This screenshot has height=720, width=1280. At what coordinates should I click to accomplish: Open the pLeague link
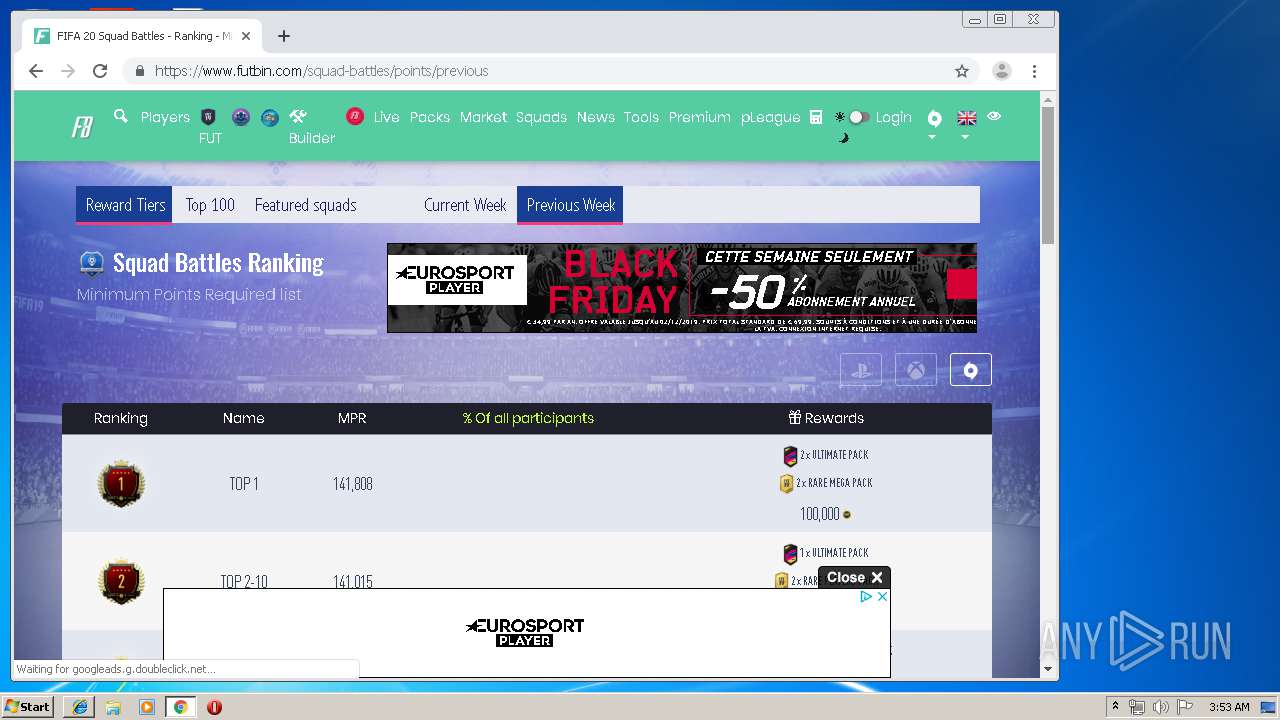click(770, 117)
